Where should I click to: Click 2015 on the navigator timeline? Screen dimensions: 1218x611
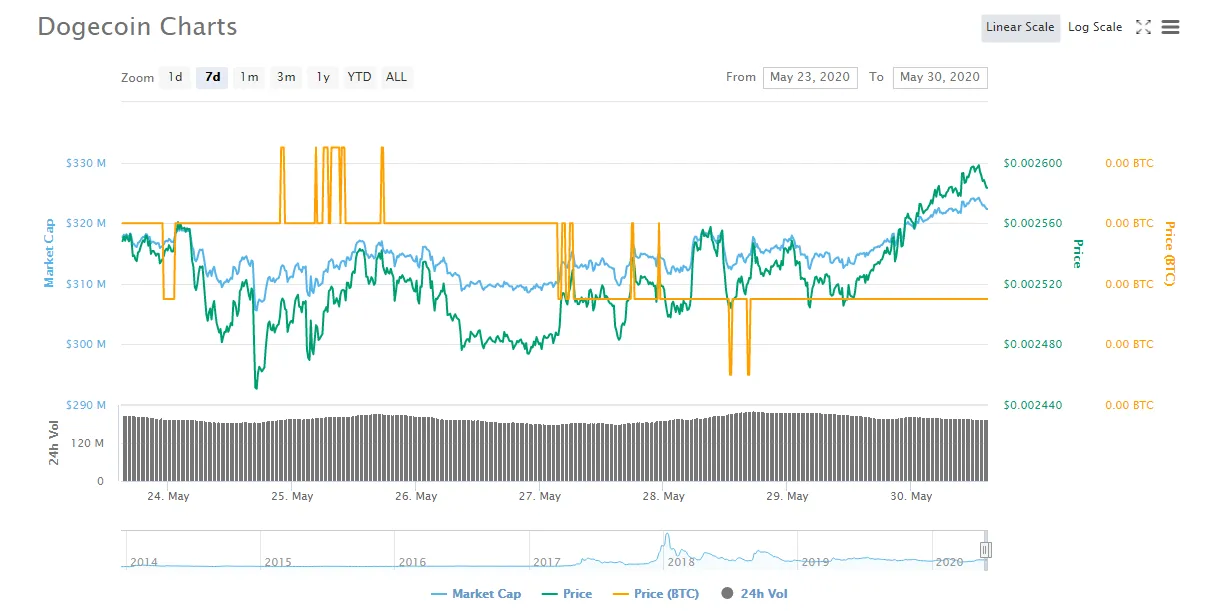point(278,562)
